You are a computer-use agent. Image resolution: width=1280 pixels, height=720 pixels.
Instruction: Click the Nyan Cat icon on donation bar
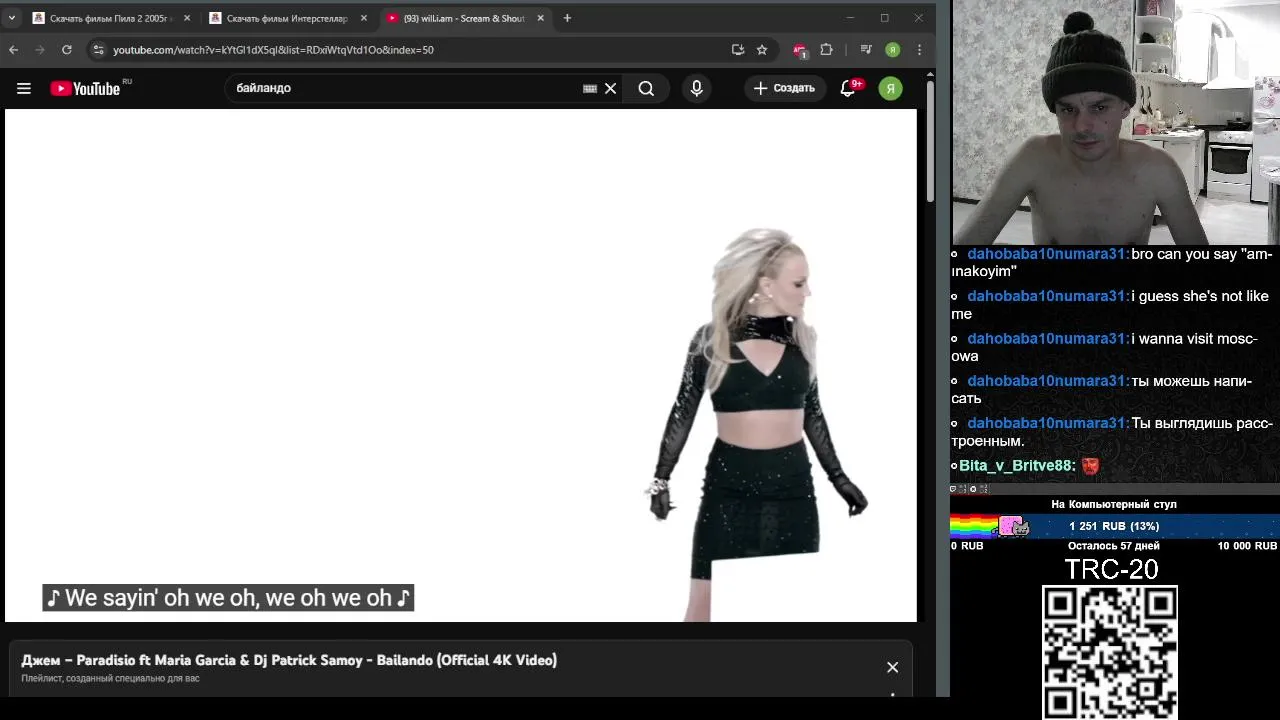coord(1012,526)
